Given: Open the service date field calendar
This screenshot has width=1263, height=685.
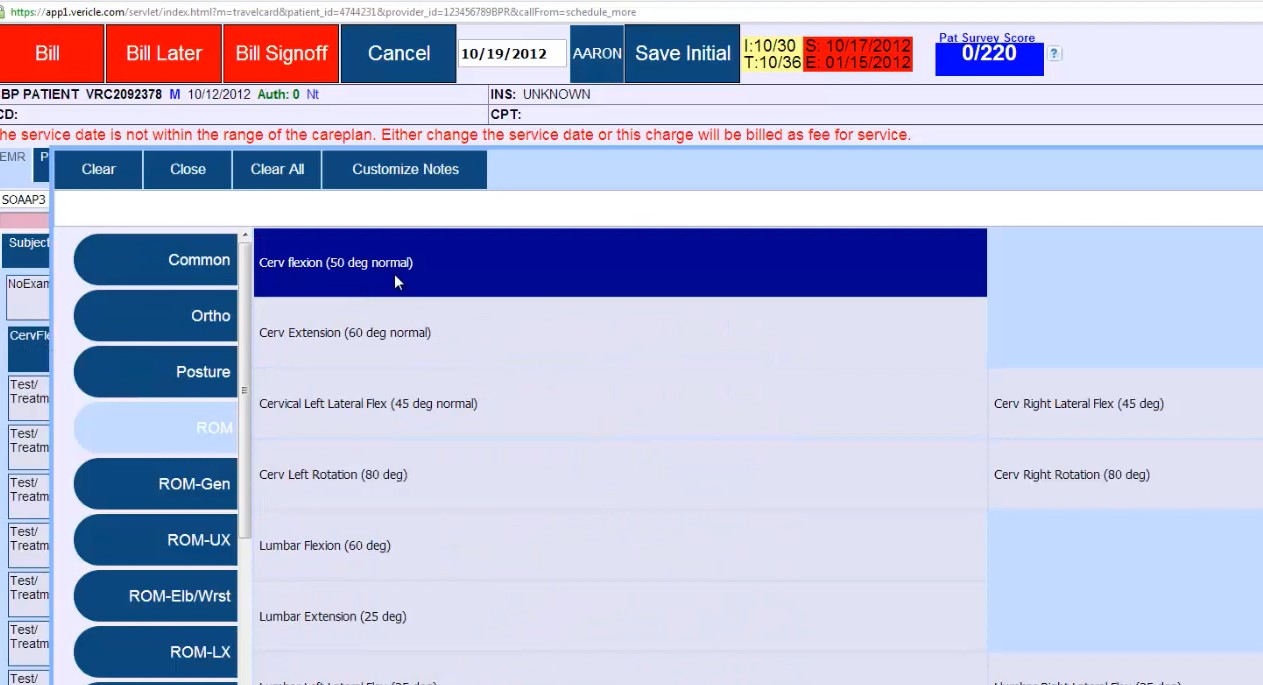Looking at the screenshot, I should pyautogui.click(x=511, y=53).
